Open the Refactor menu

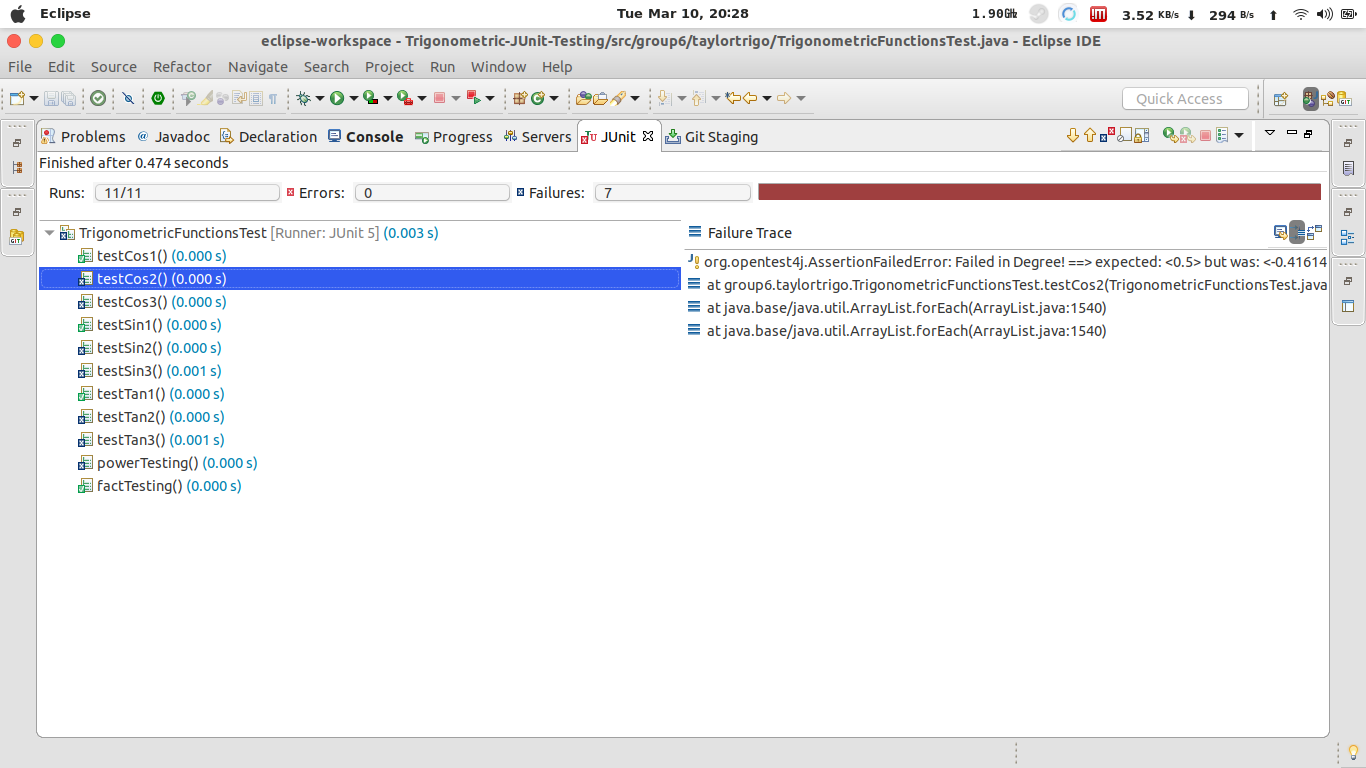point(182,67)
